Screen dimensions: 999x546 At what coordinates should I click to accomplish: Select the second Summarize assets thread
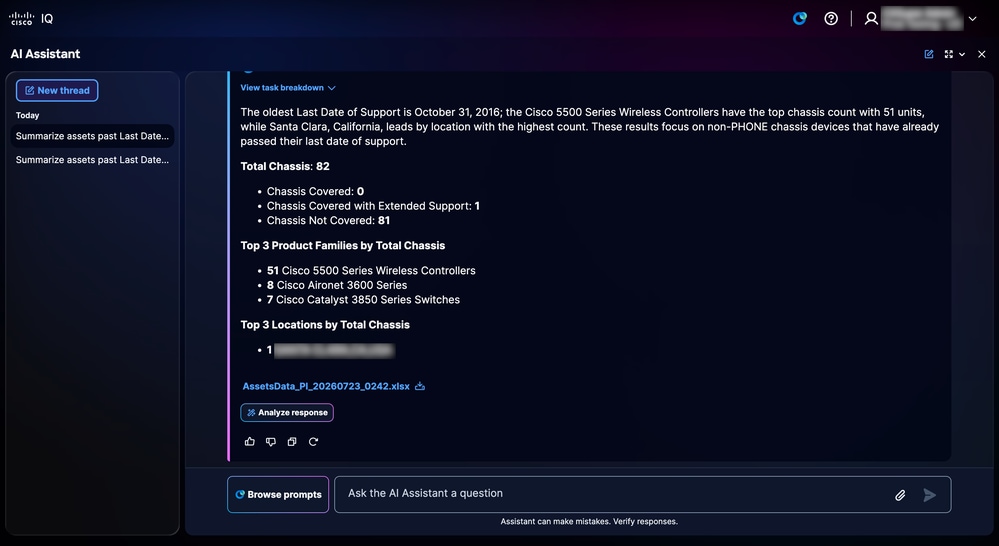click(92, 160)
